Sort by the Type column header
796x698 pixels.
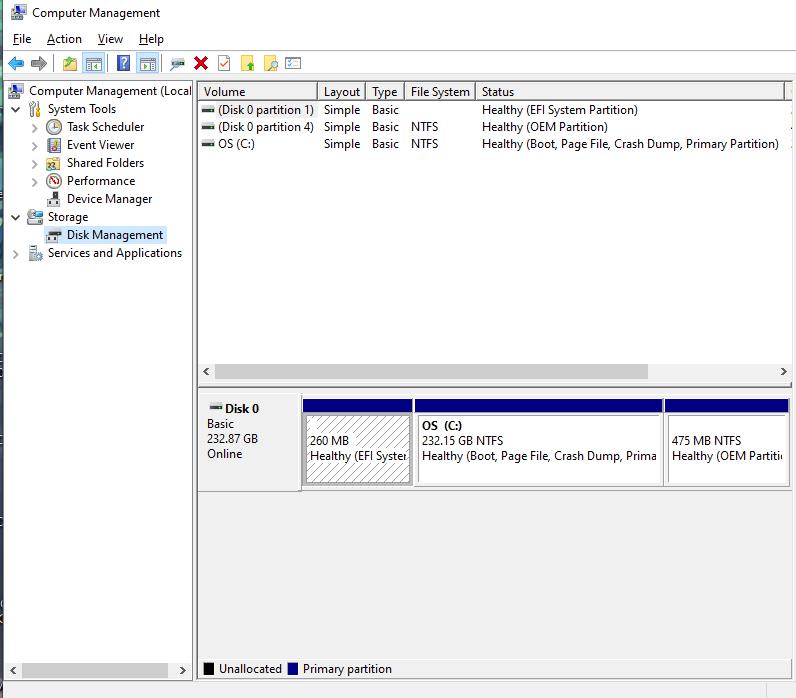tap(385, 92)
